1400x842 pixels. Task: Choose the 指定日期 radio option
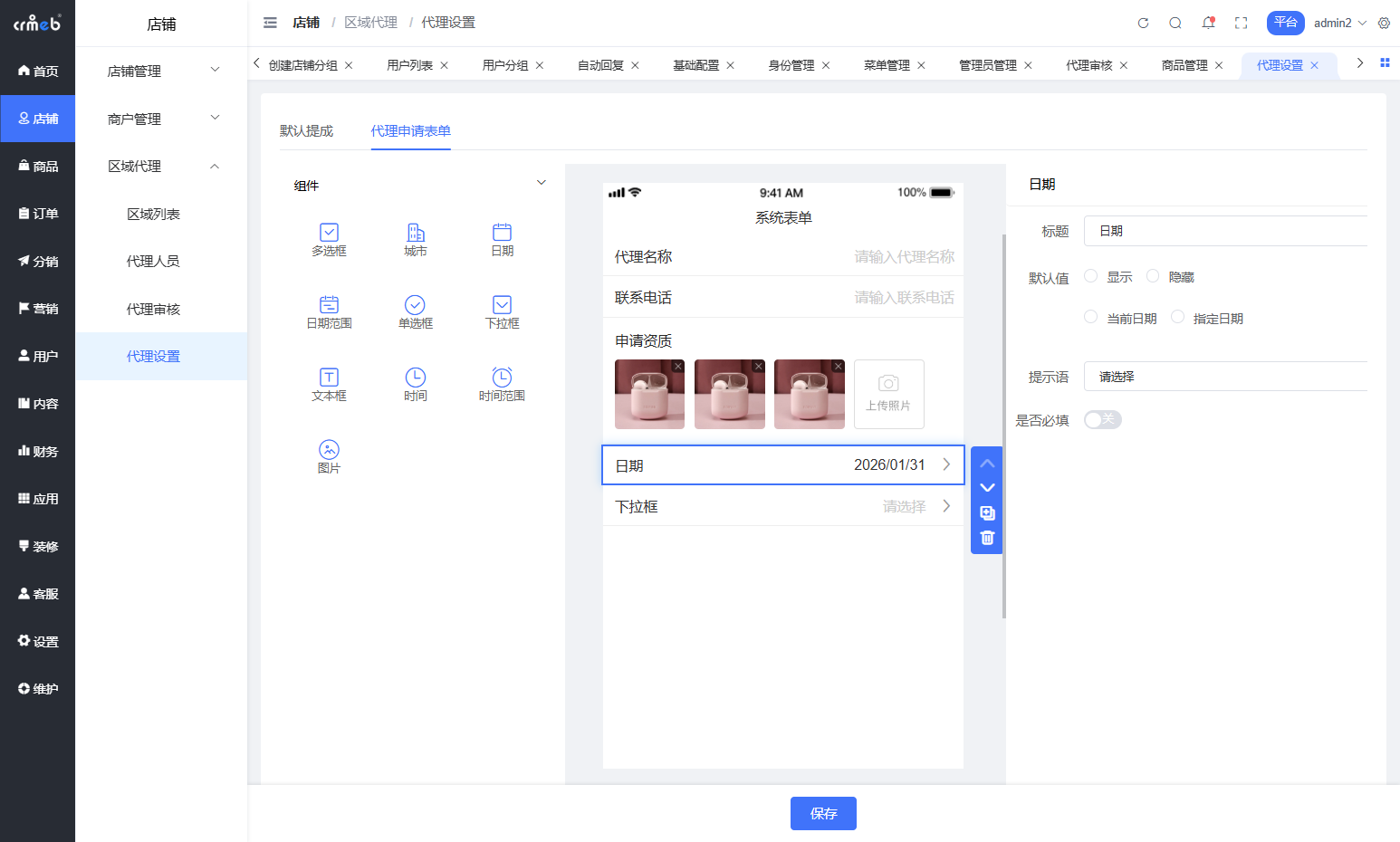click(1178, 317)
